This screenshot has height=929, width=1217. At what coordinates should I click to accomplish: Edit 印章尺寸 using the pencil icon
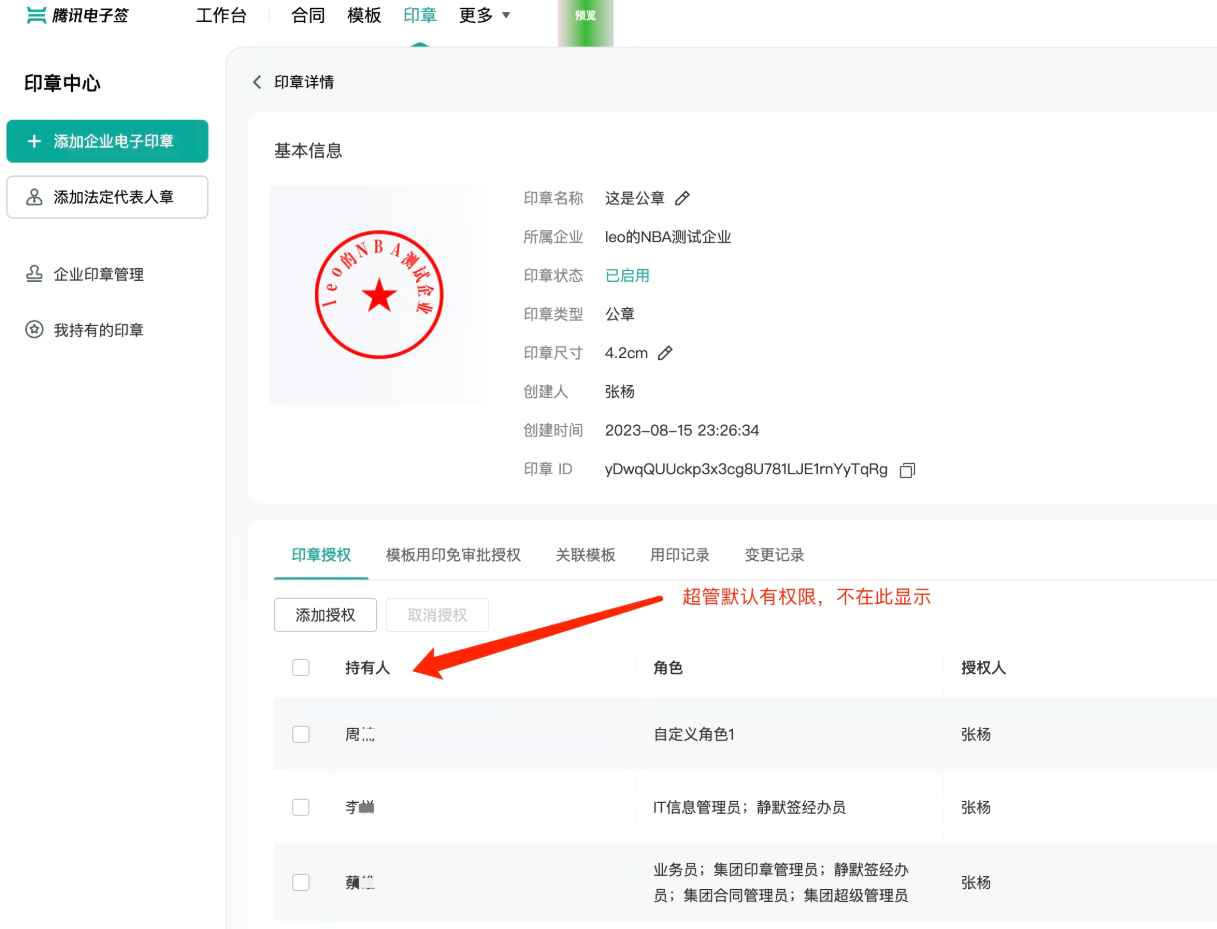click(665, 352)
